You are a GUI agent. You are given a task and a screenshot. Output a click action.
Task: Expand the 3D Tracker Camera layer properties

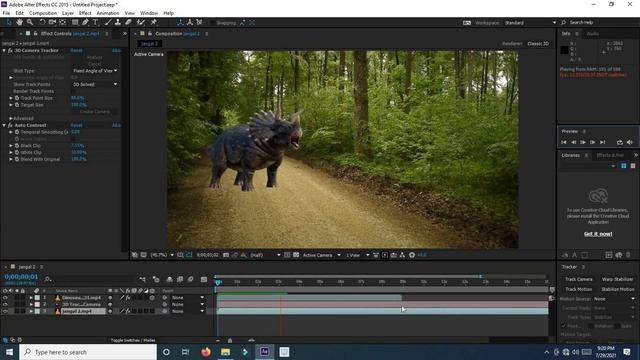31,304
